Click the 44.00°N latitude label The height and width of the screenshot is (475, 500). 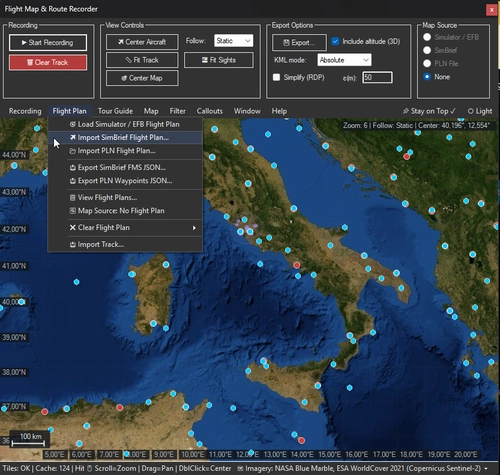click(x=14, y=155)
